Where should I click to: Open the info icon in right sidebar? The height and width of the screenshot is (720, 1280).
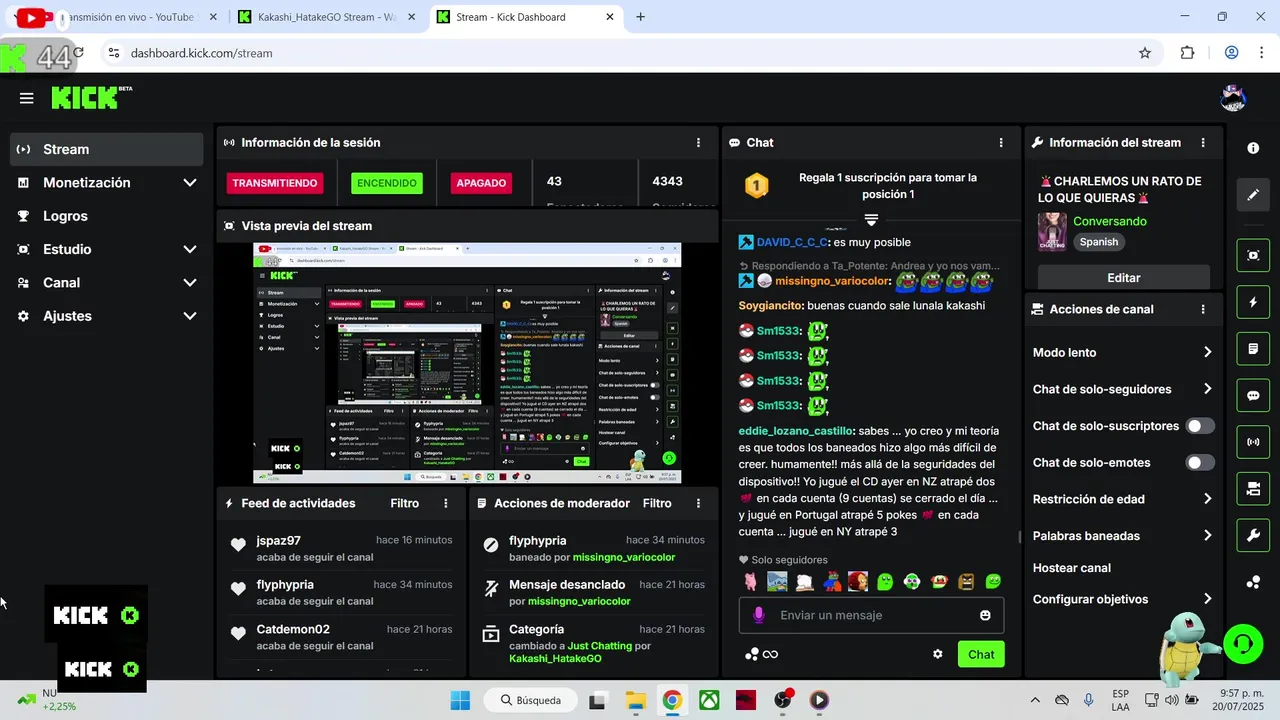[1253, 148]
